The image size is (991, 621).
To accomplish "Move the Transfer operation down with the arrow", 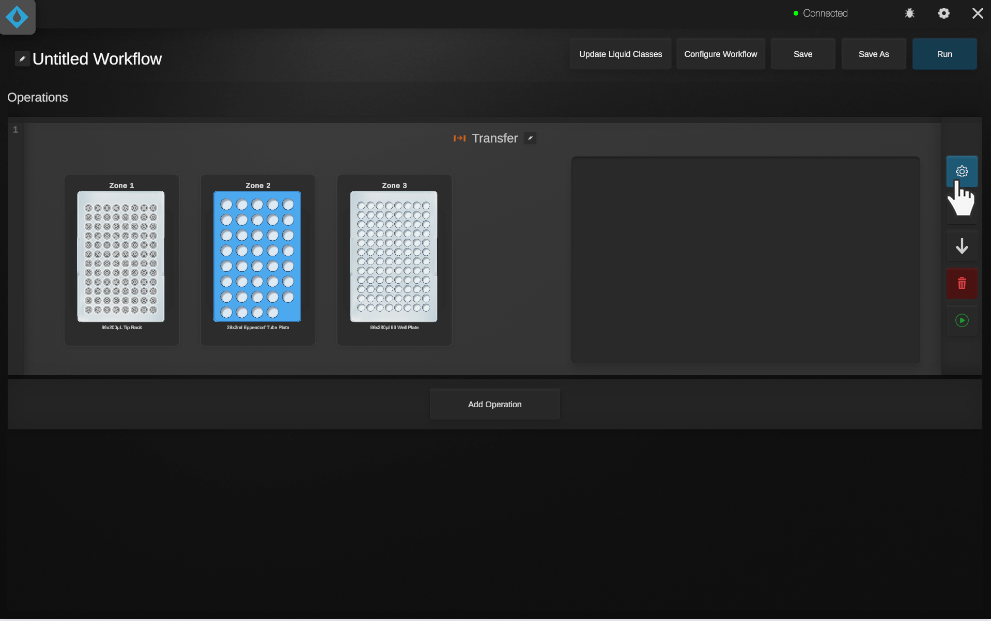I will click(961, 246).
